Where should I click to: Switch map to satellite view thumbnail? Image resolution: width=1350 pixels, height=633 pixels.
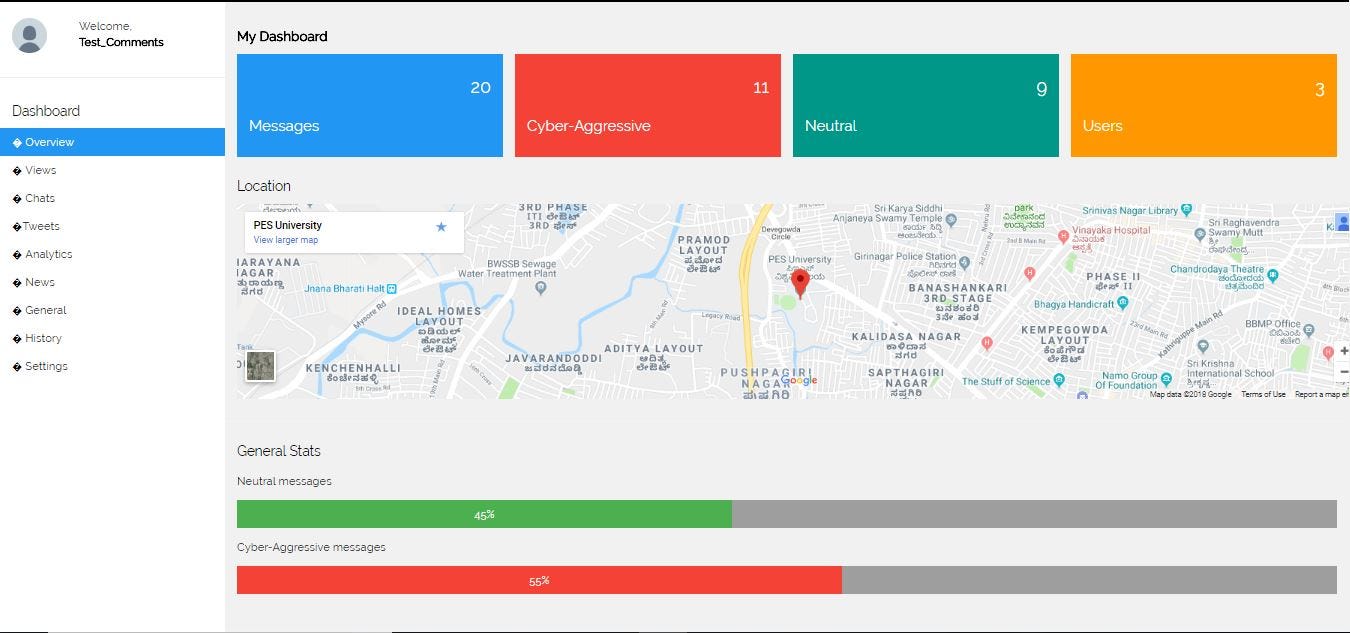tap(260, 366)
